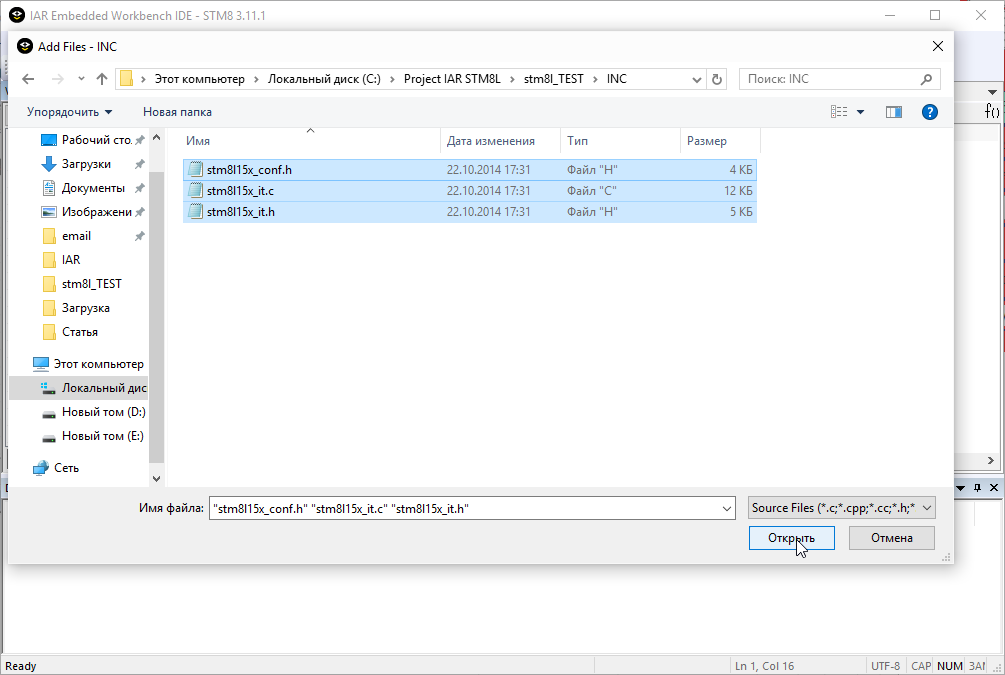Click the stm8l15x_it.c file icon
Viewport: 1005px width, 675px height.
click(x=195, y=191)
